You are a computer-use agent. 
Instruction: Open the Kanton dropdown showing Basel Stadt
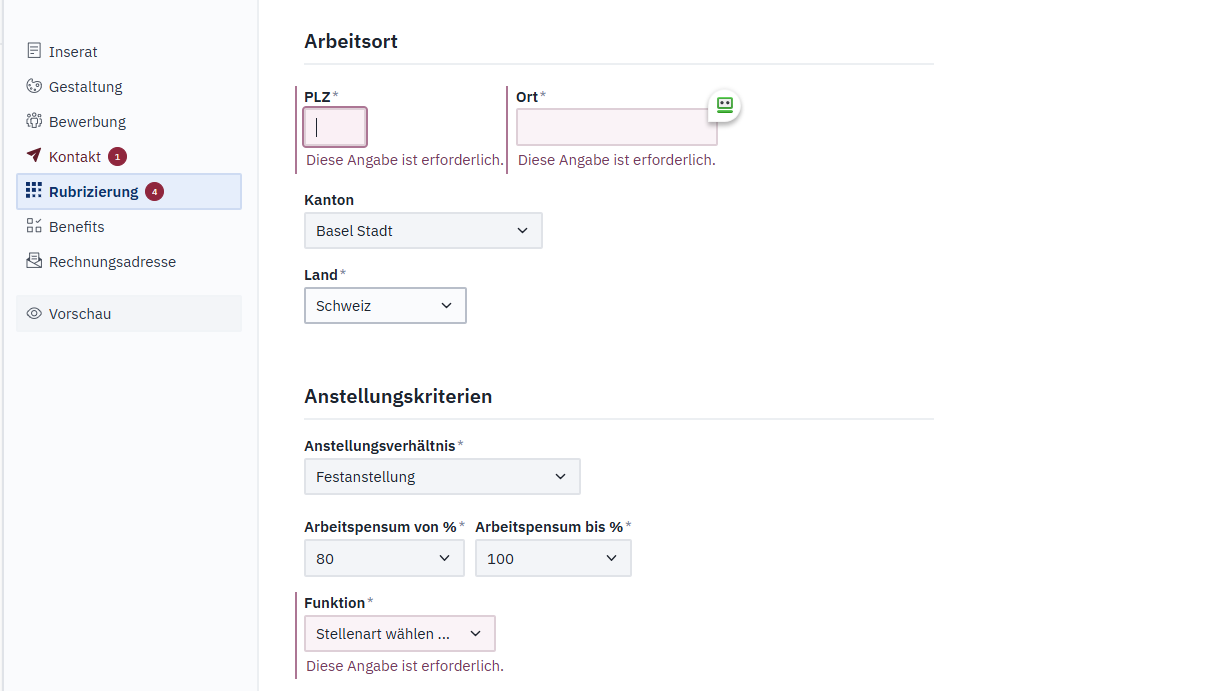point(423,230)
